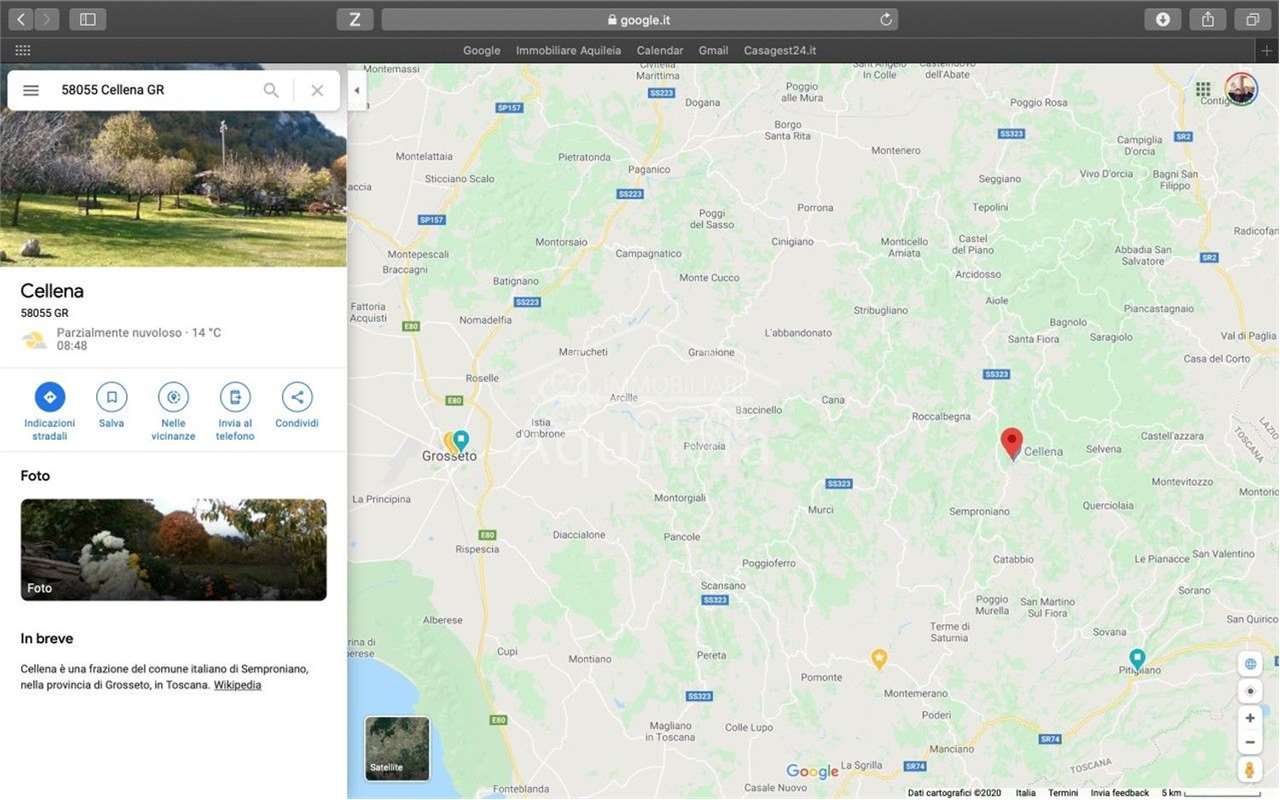Collapse the side panel with the arrow
This screenshot has width=1280, height=800.
pos(357,90)
